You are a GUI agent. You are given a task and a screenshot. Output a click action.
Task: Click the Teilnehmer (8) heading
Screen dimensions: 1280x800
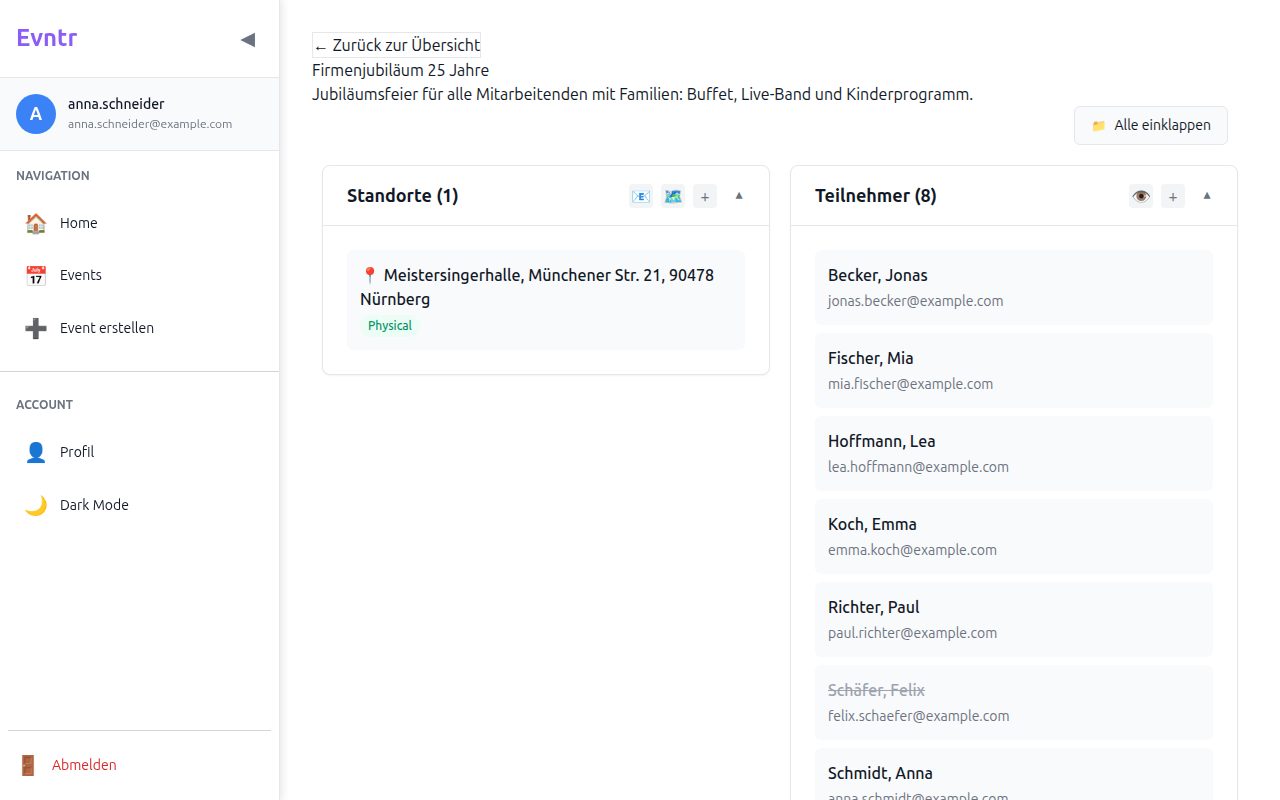pyautogui.click(x=876, y=196)
